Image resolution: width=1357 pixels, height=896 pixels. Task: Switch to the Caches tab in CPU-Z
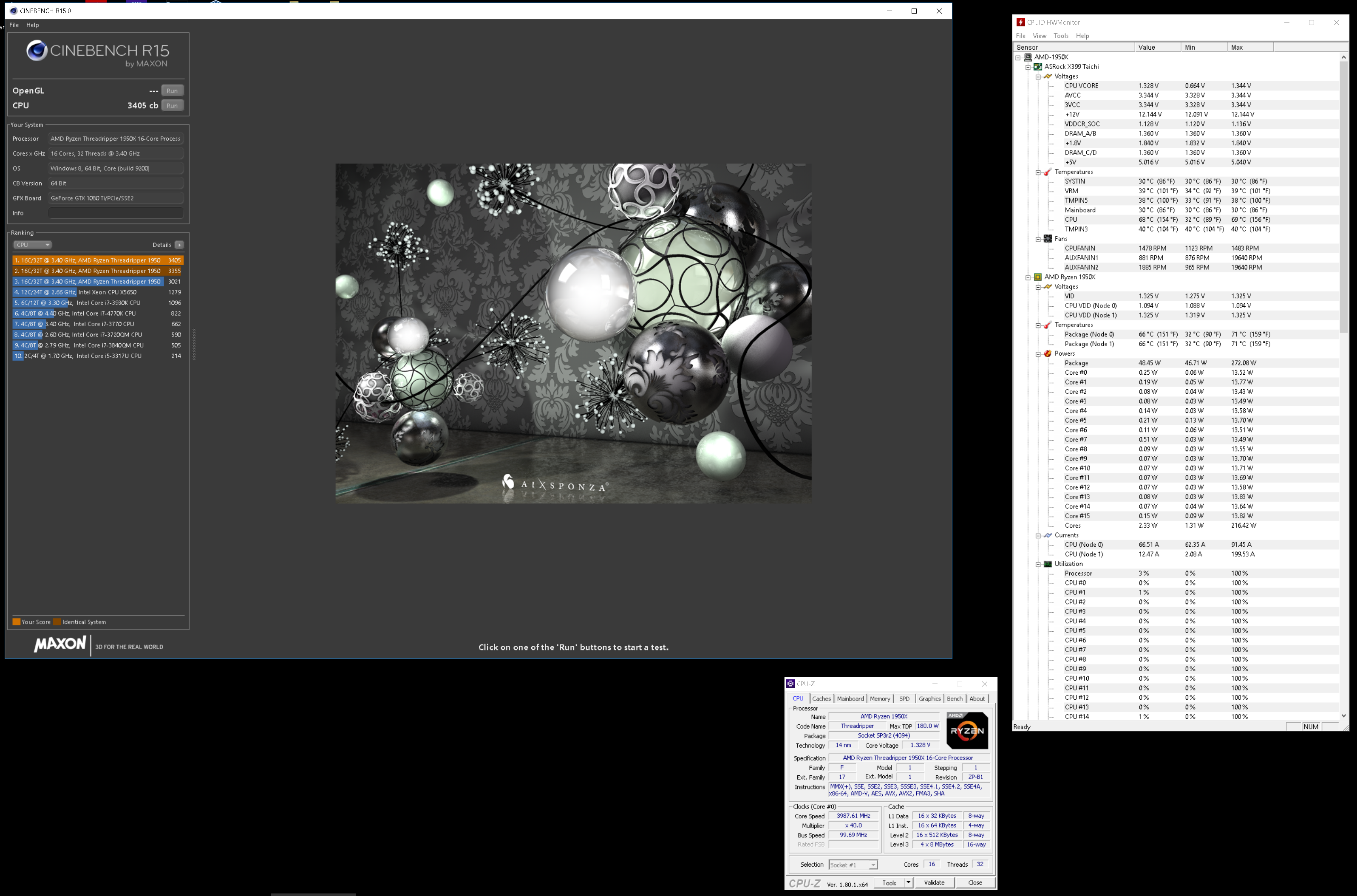[821, 699]
